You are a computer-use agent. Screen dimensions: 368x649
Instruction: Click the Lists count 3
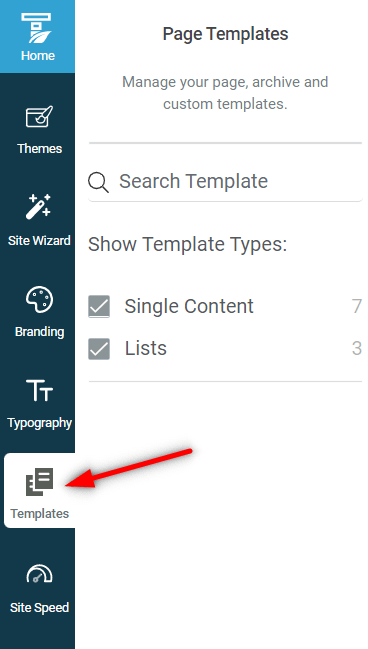(357, 349)
